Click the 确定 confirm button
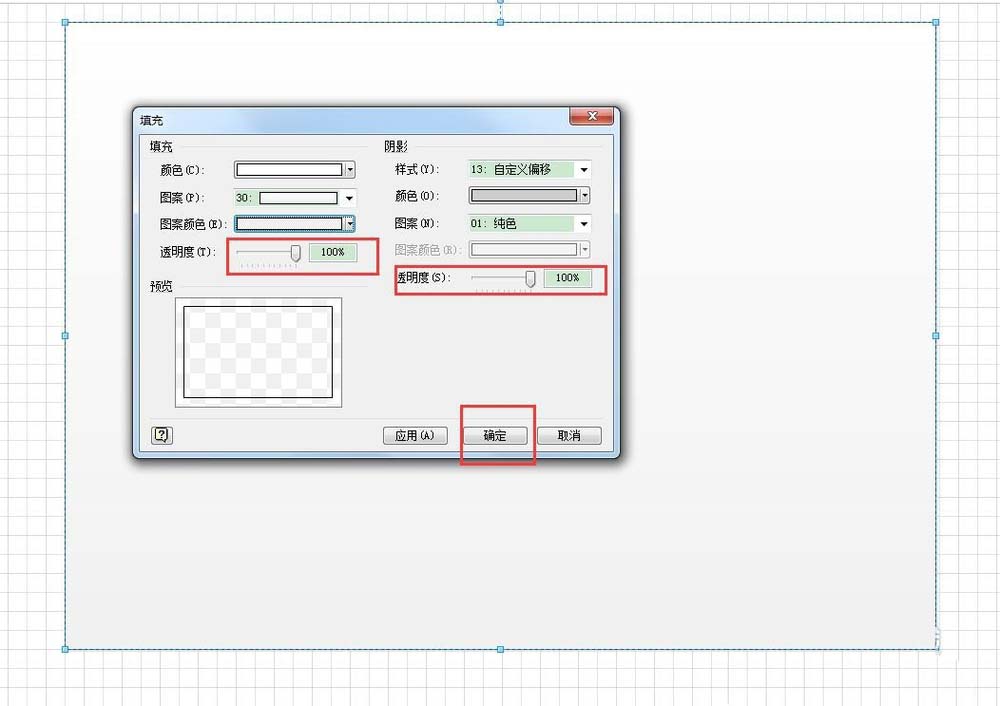The height and width of the screenshot is (706, 1000). coord(496,435)
